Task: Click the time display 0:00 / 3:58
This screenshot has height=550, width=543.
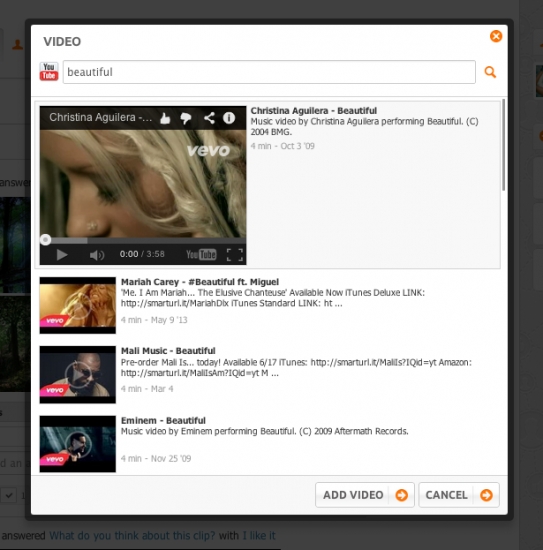Action: 142,254
